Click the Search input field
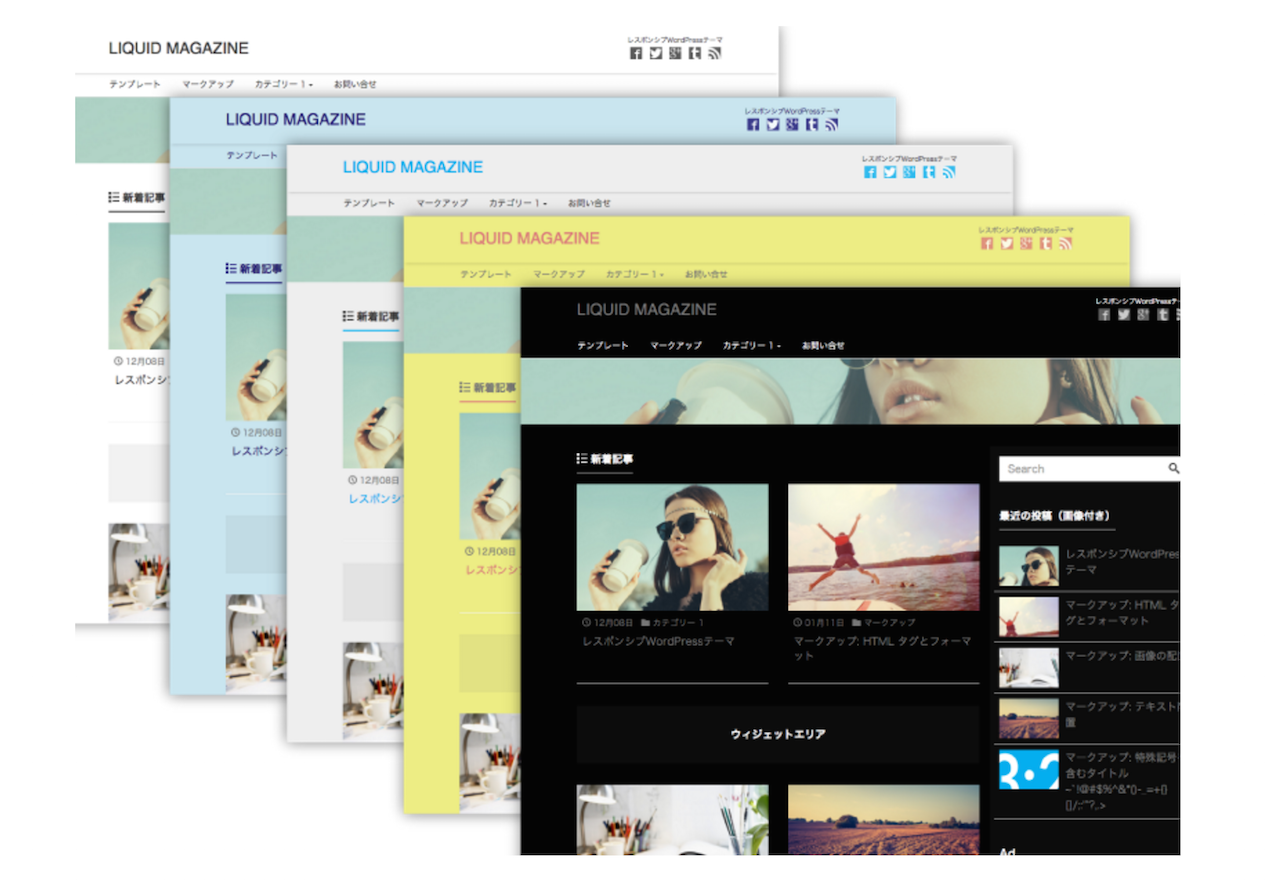Screen dimensions: 1280x884 point(1082,468)
